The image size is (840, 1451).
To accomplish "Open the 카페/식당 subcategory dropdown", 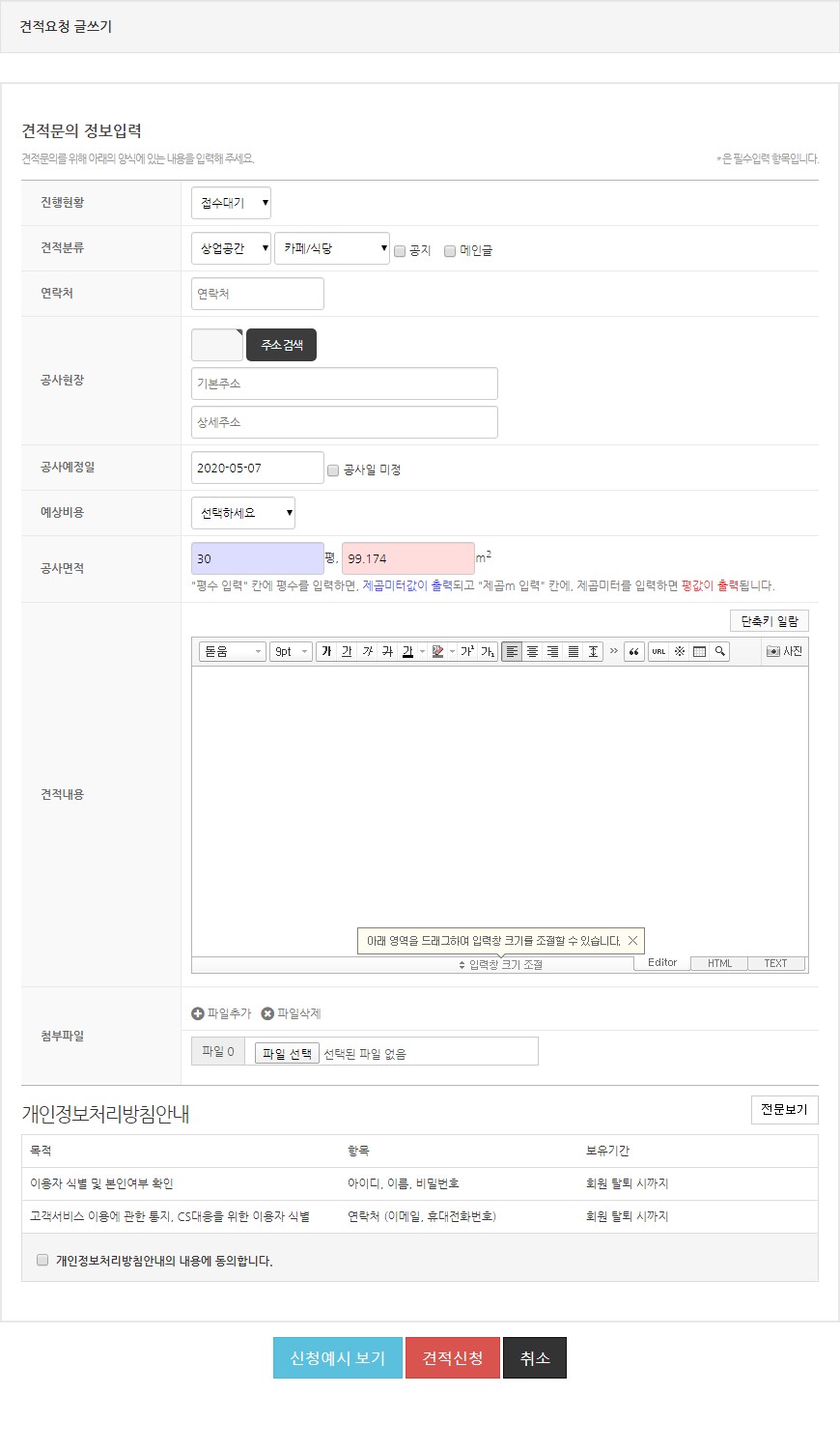I will pyautogui.click(x=332, y=248).
